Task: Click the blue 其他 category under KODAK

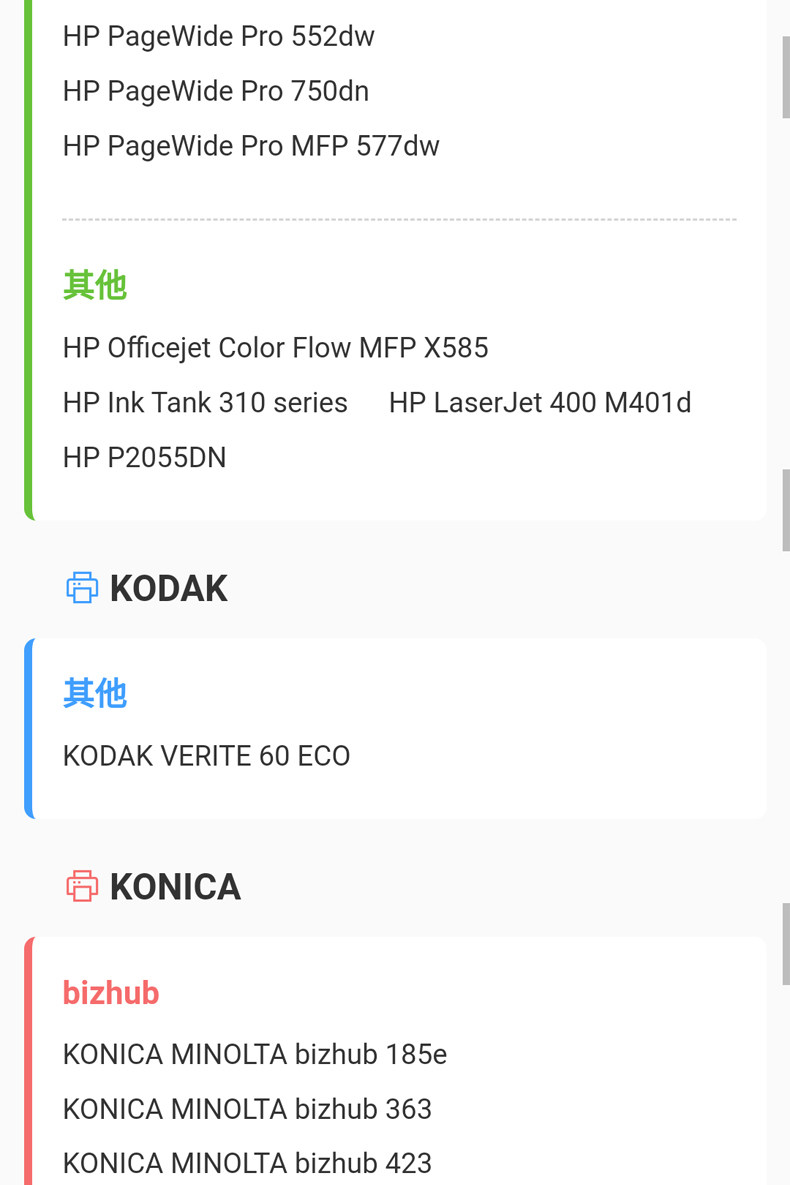Action: point(94,693)
